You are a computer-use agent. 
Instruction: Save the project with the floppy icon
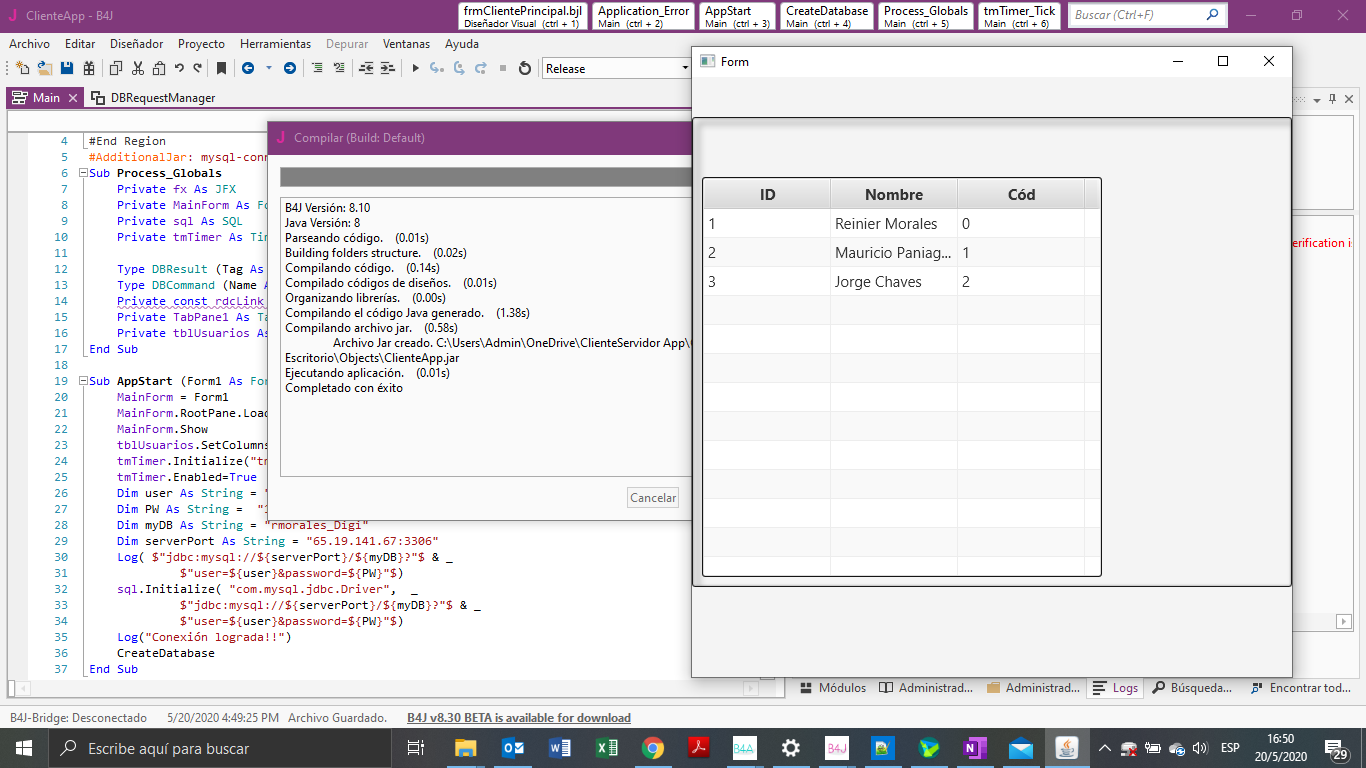tap(67, 68)
